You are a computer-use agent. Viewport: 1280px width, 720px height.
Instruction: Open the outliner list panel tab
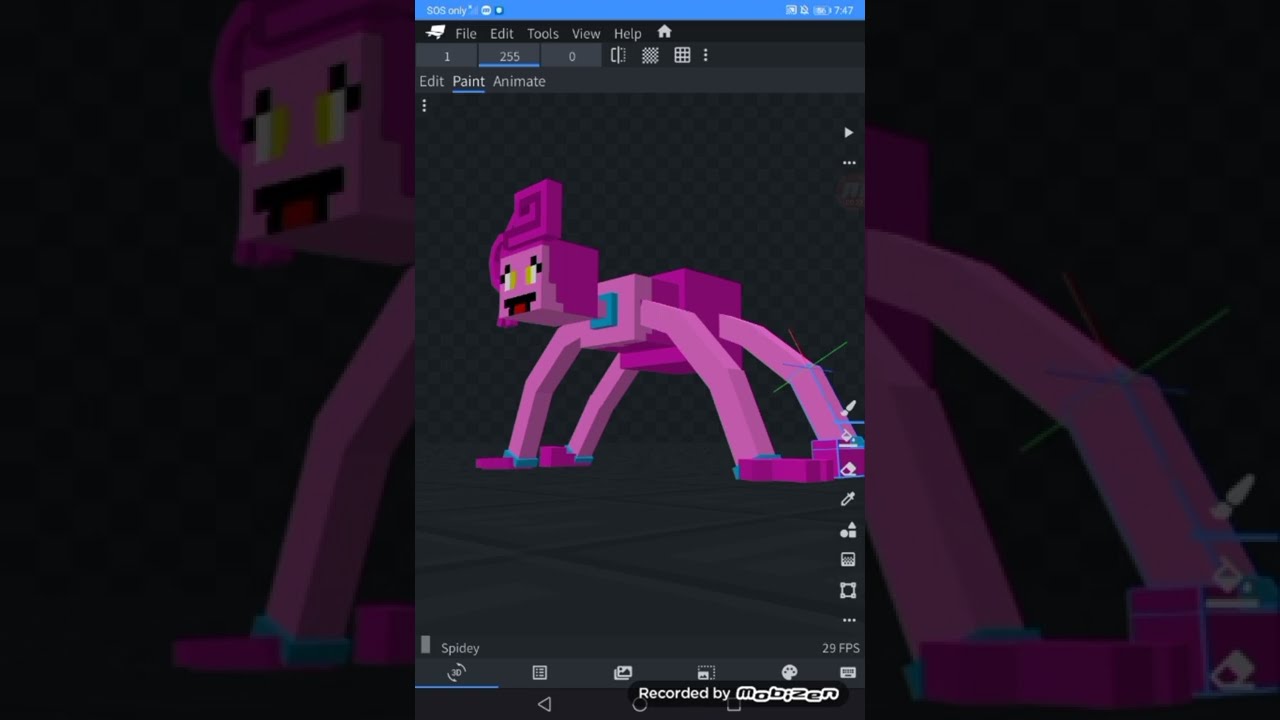click(x=540, y=672)
